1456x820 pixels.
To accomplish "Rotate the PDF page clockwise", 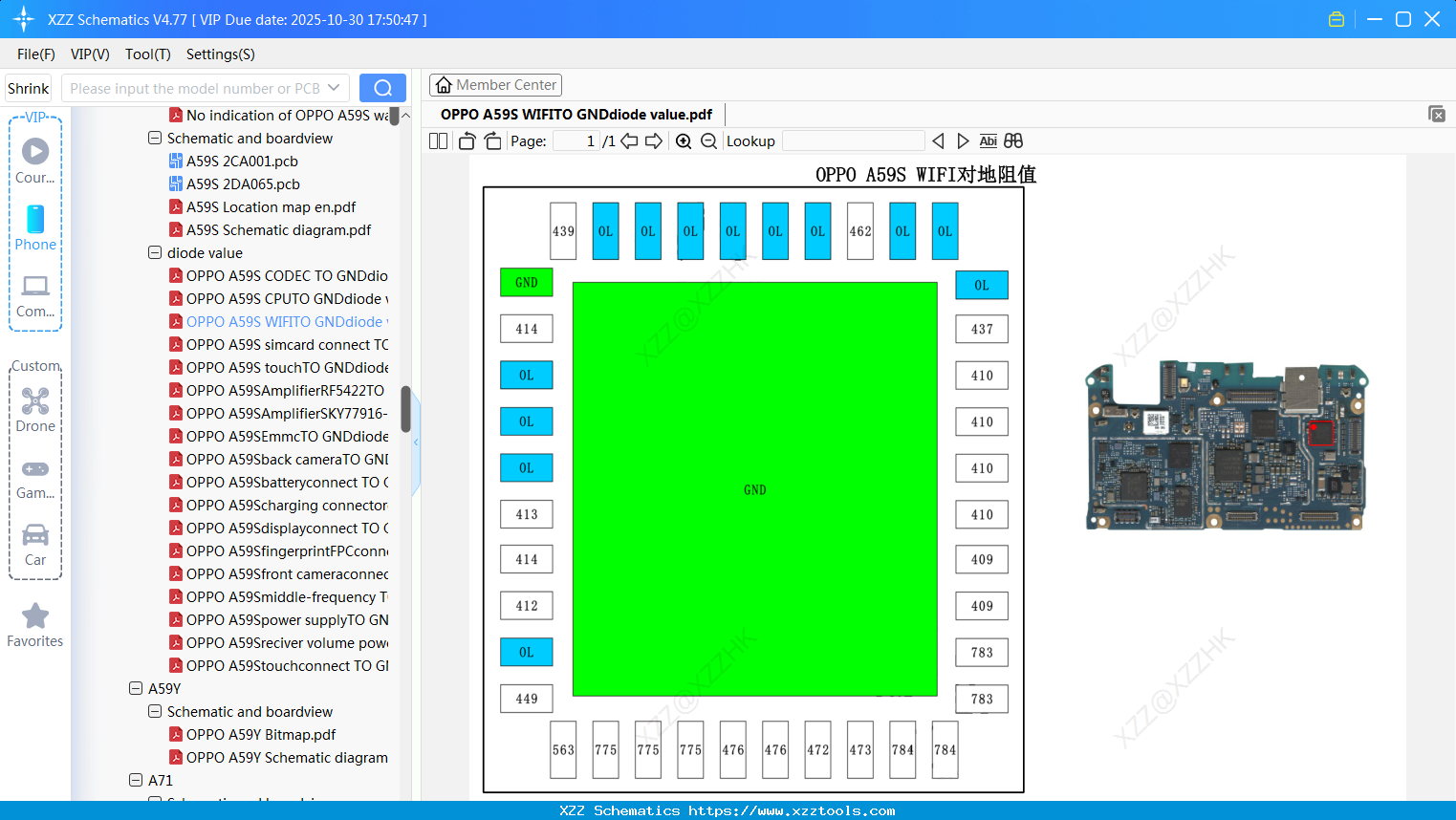I will 492,140.
